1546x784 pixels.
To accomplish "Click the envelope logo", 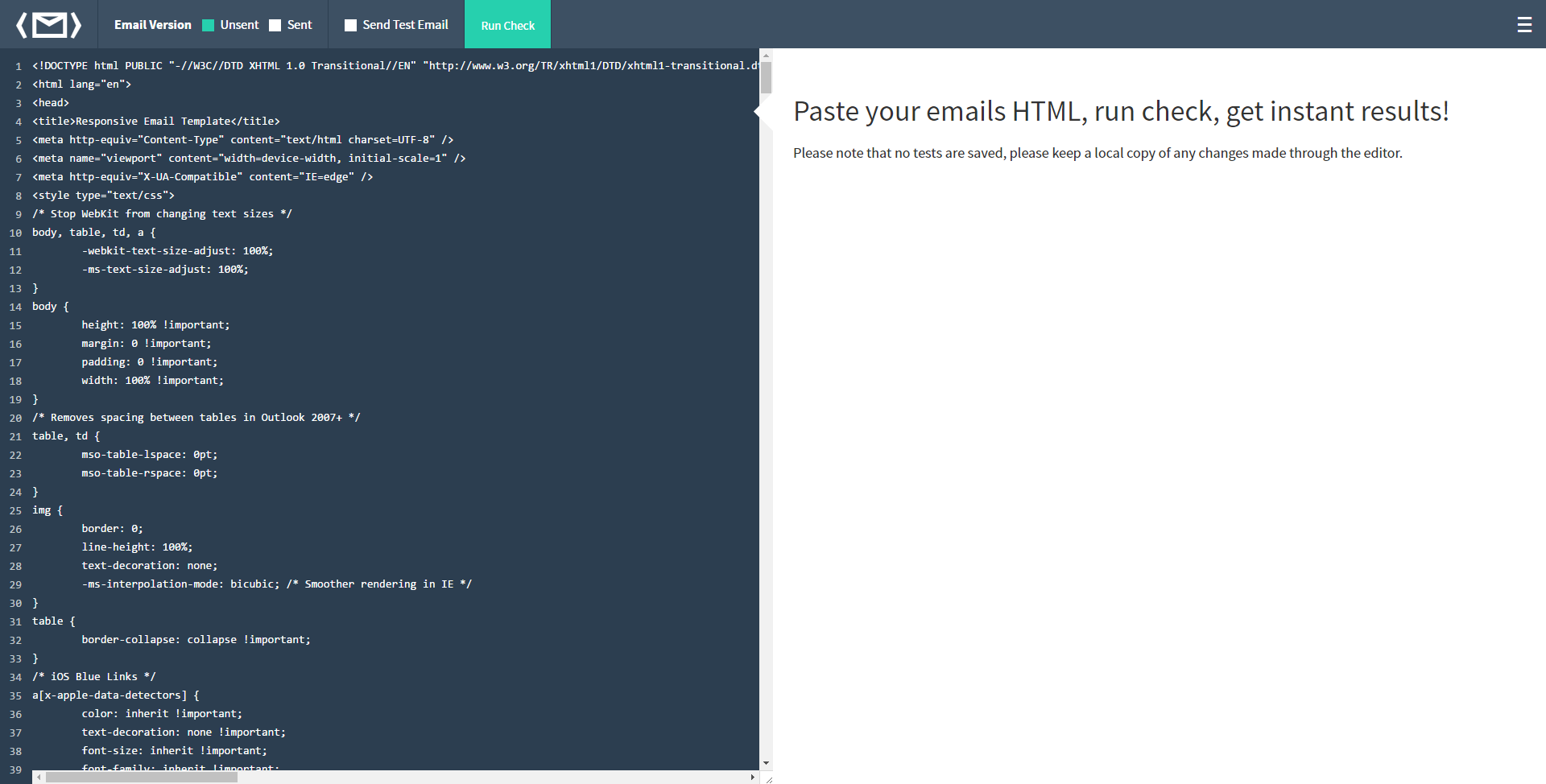I will 50,24.
